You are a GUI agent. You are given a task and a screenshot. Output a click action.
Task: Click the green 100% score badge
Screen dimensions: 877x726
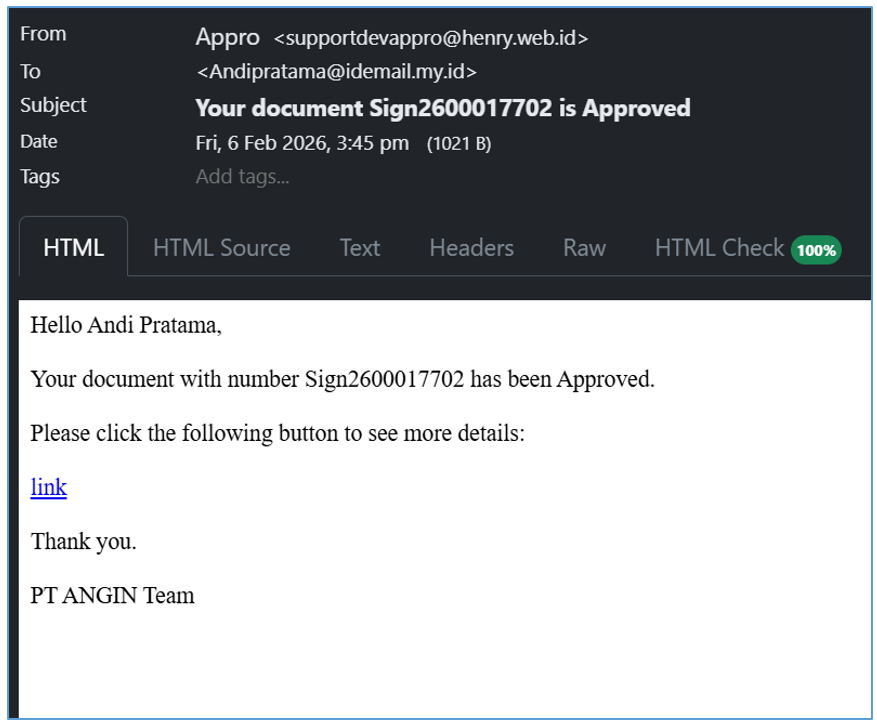pyautogui.click(x=816, y=250)
